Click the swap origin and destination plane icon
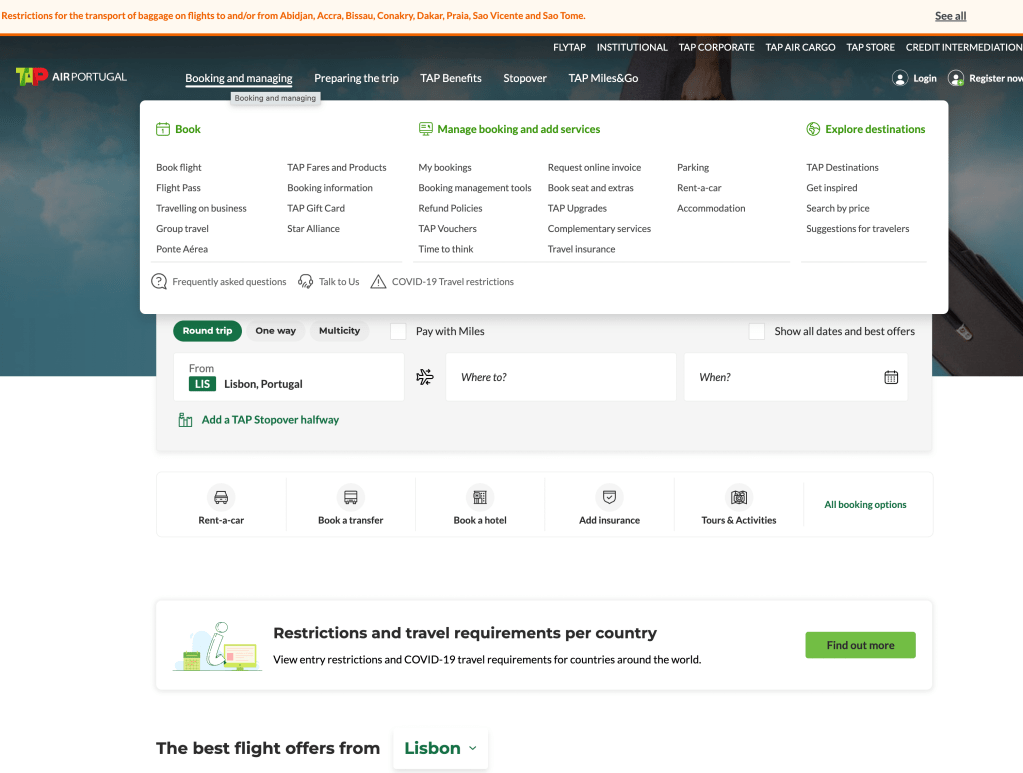Screen dimensions: 1023x773 [425, 377]
